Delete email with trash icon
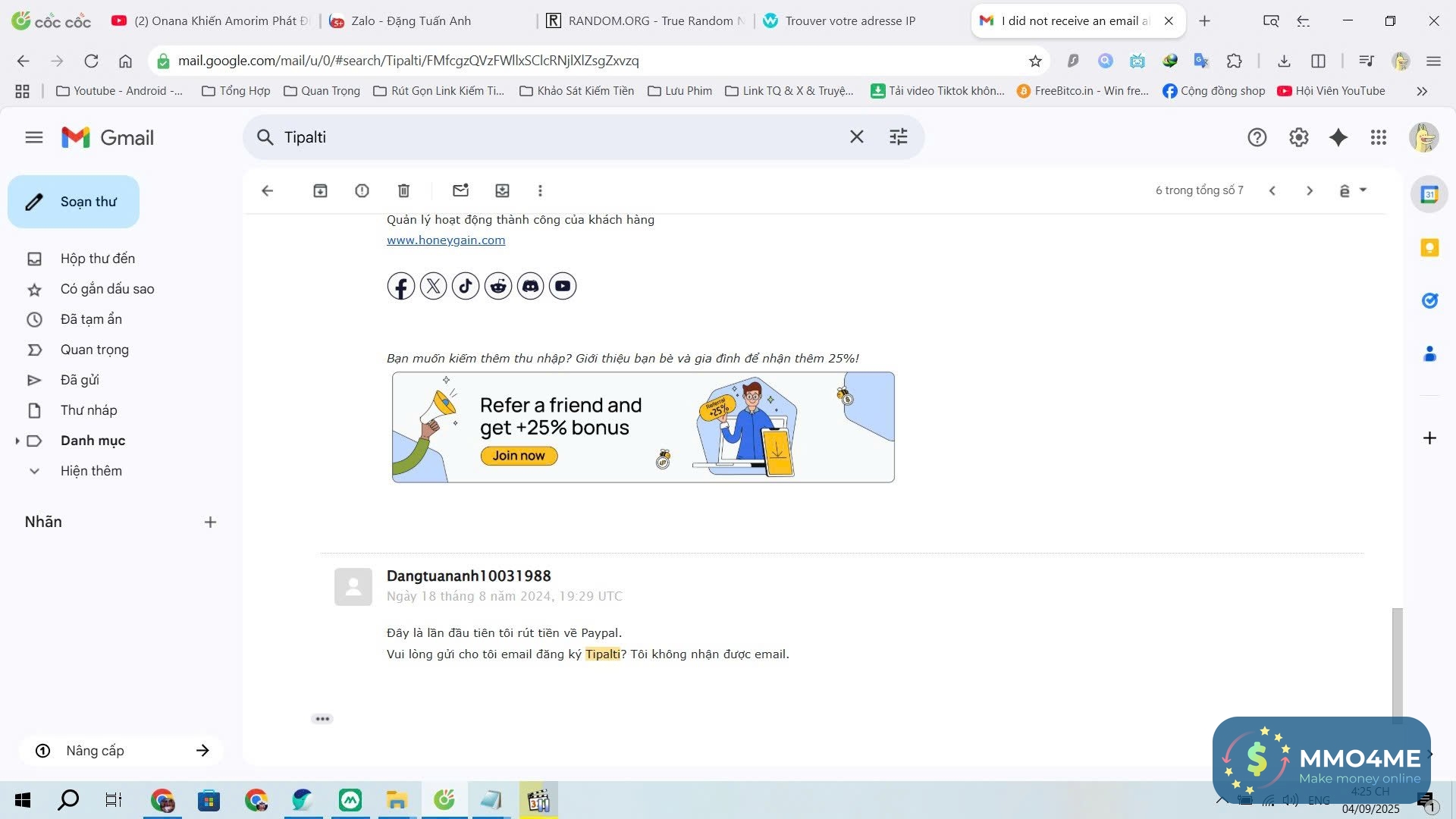This screenshot has width=1456, height=819. pos(403,191)
